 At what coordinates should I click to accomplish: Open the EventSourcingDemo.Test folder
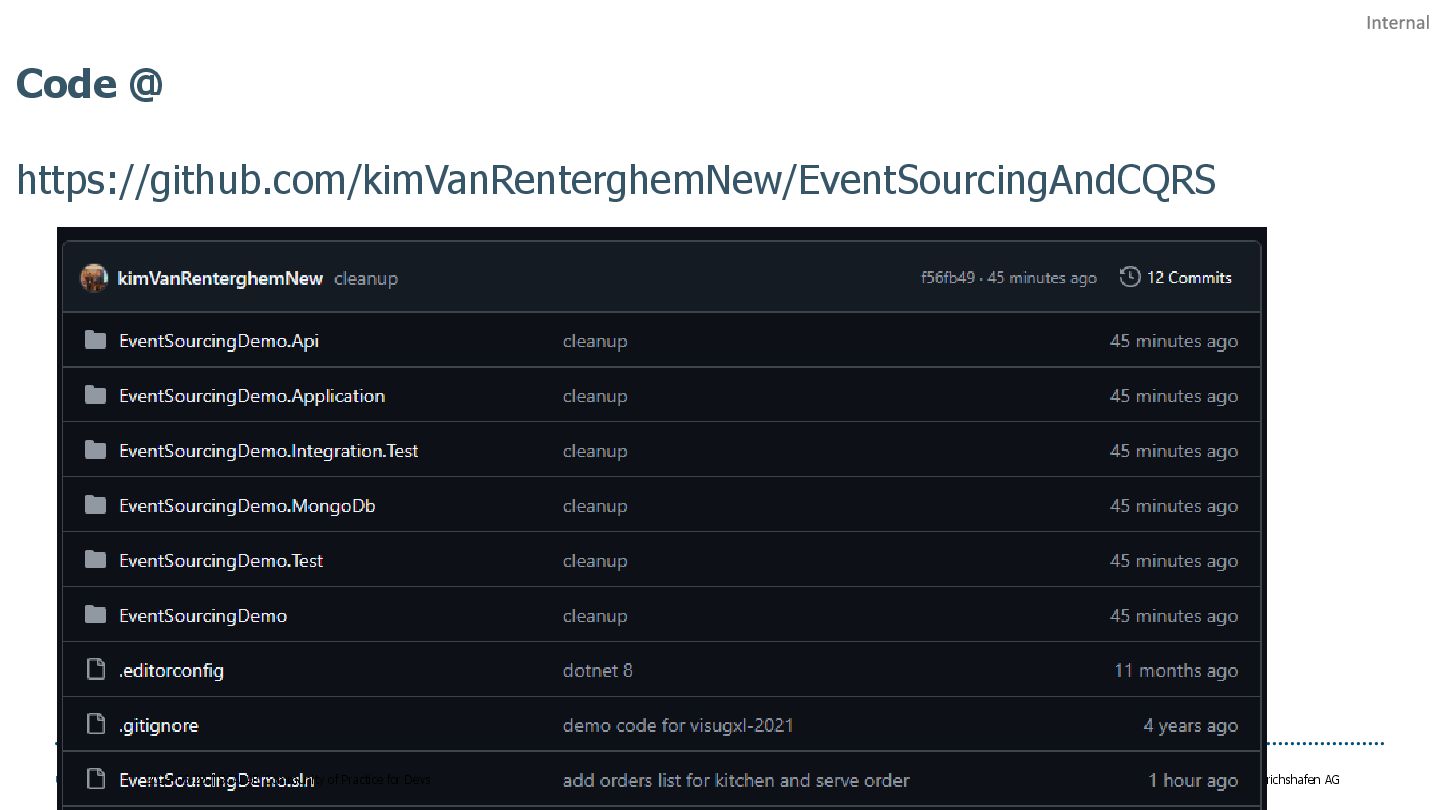pyautogui.click(x=221, y=561)
